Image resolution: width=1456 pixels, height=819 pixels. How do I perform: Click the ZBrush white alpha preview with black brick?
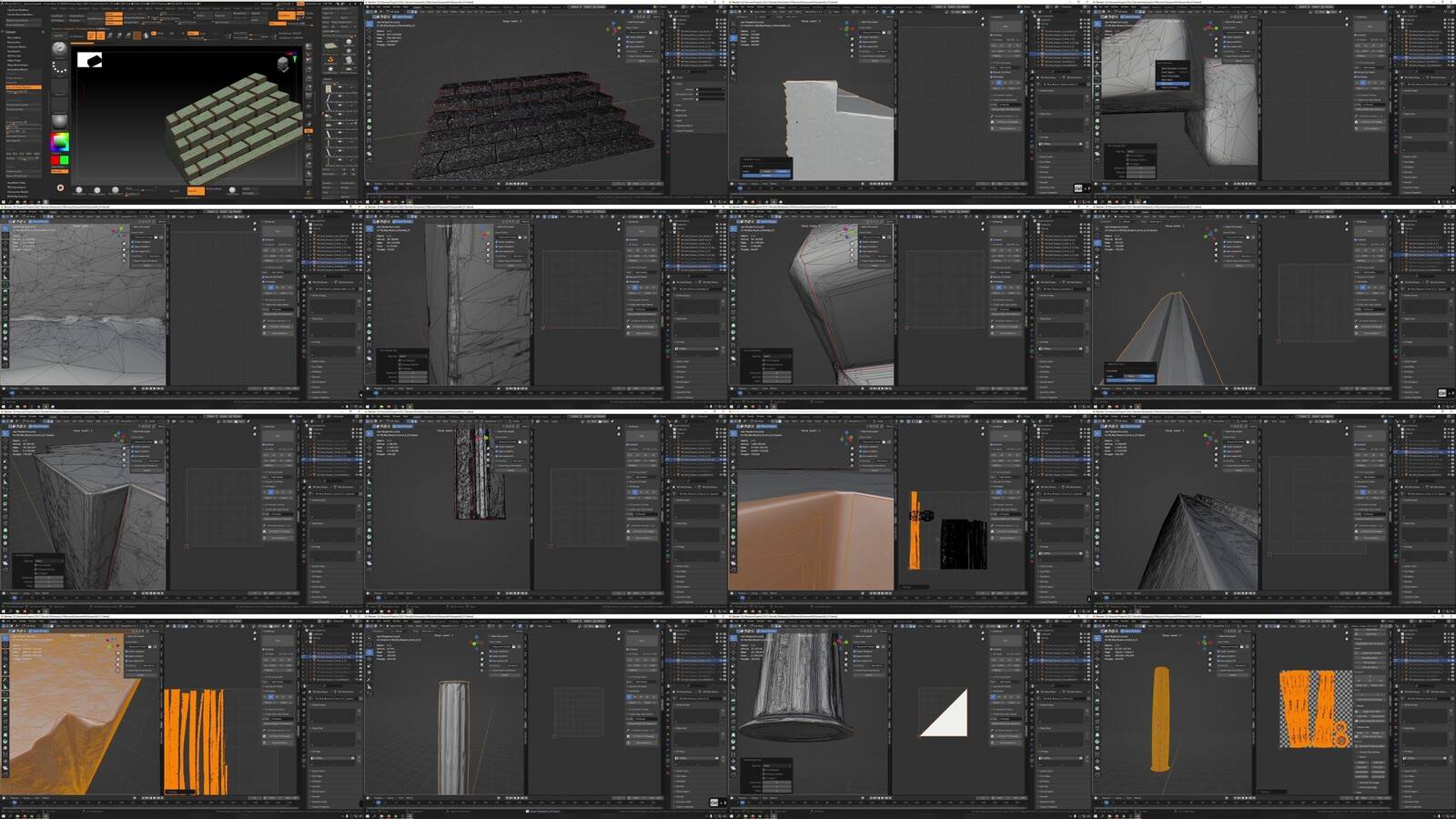pos(89,60)
